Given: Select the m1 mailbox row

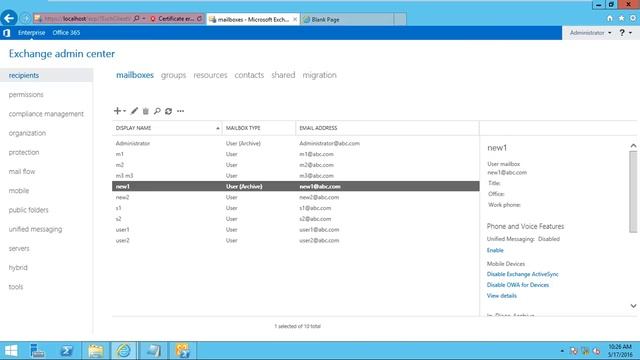Looking at the screenshot, I should point(296,154).
